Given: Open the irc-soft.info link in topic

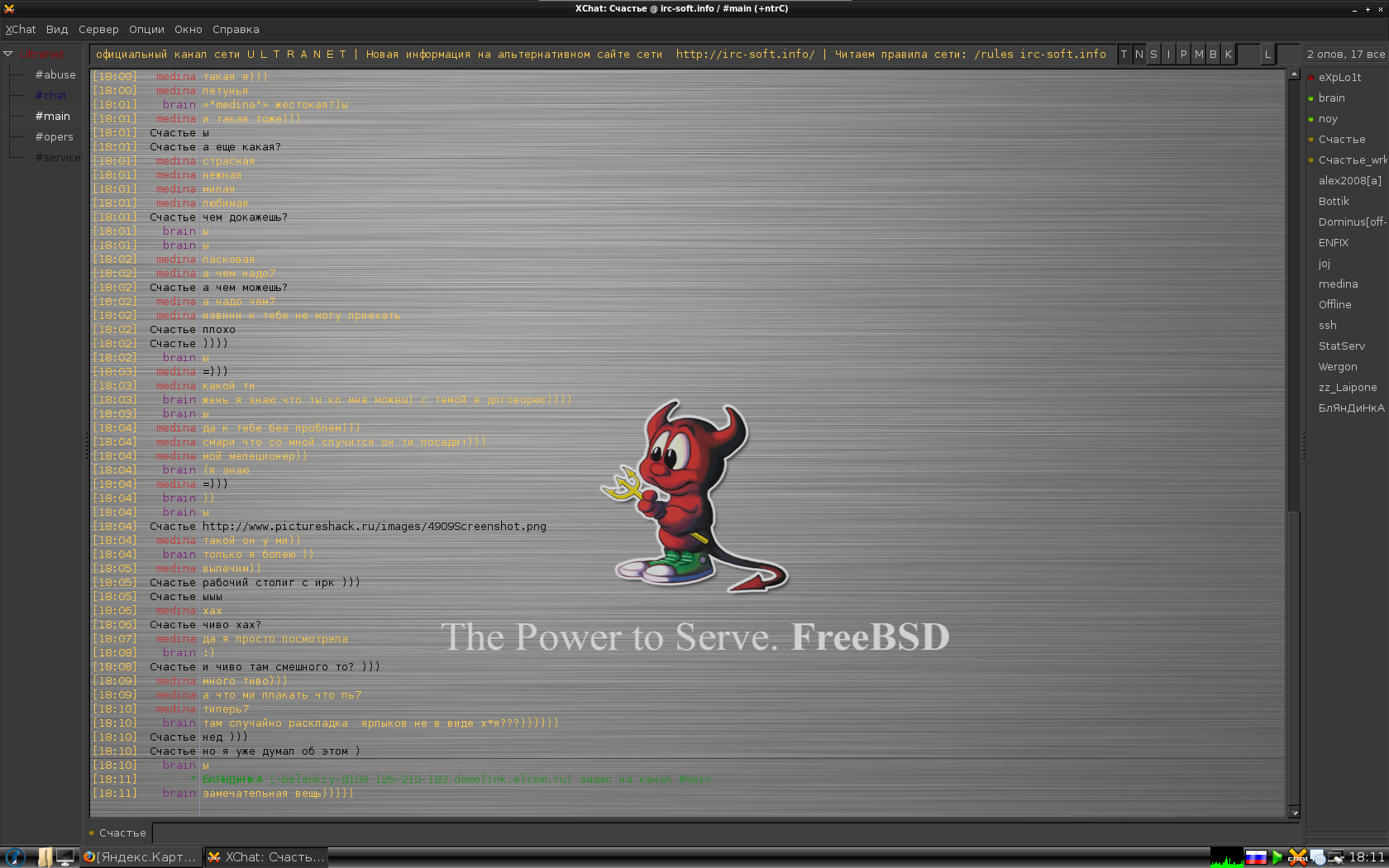Looking at the screenshot, I should click(x=746, y=55).
